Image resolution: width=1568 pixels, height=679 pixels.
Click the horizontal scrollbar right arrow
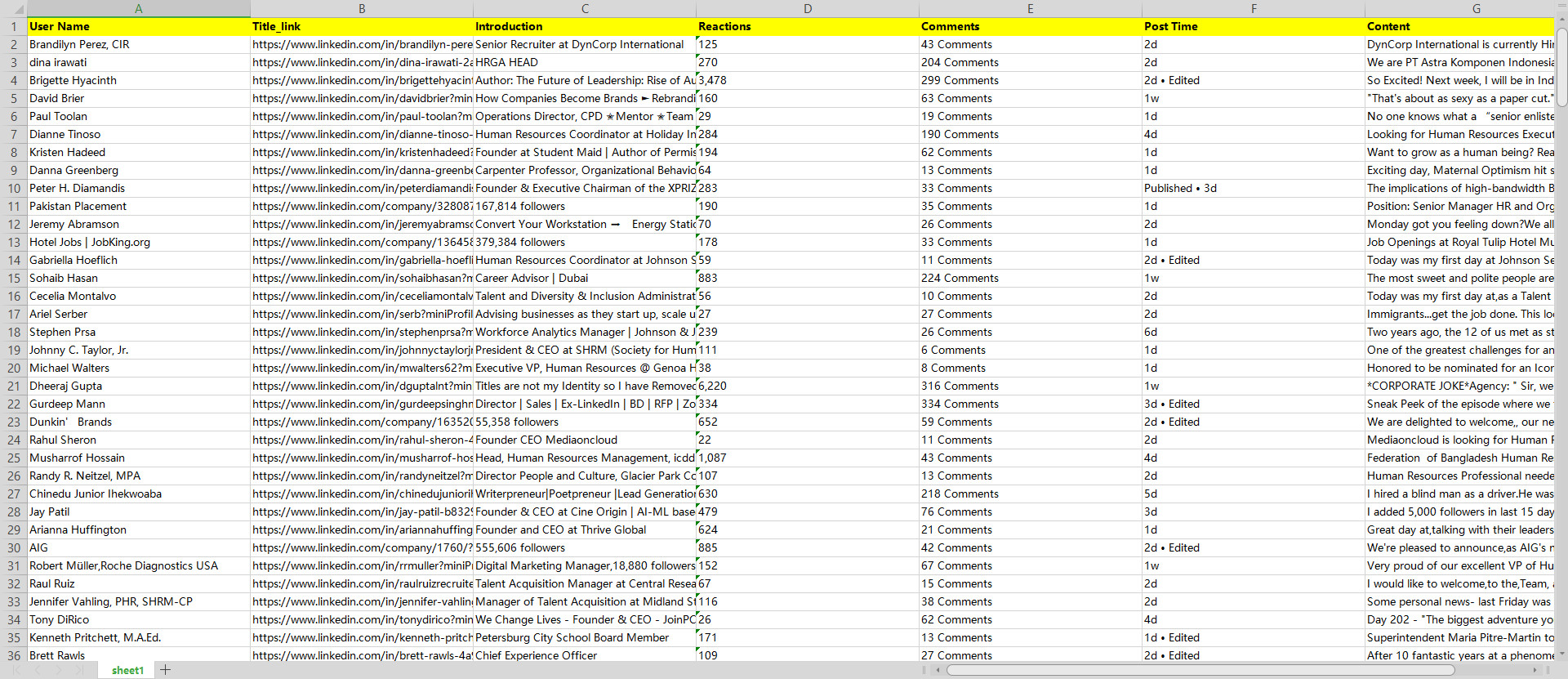pyautogui.click(x=1535, y=670)
